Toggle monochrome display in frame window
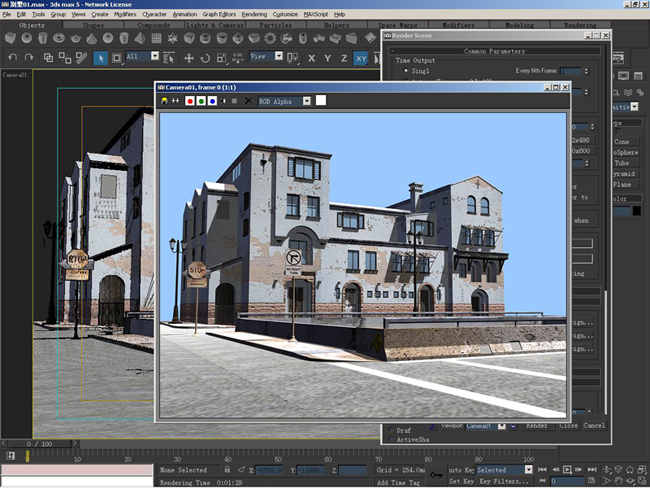 coord(234,101)
